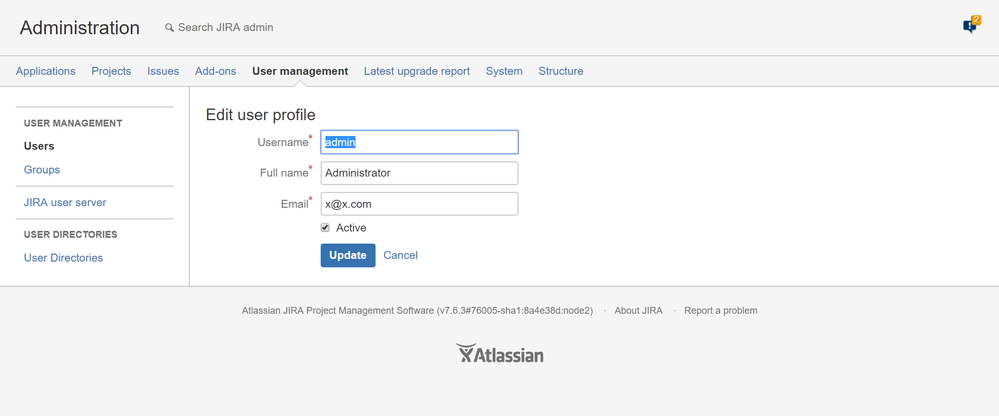Open the Structure tab
999x416 pixels.
pos(561,71)
